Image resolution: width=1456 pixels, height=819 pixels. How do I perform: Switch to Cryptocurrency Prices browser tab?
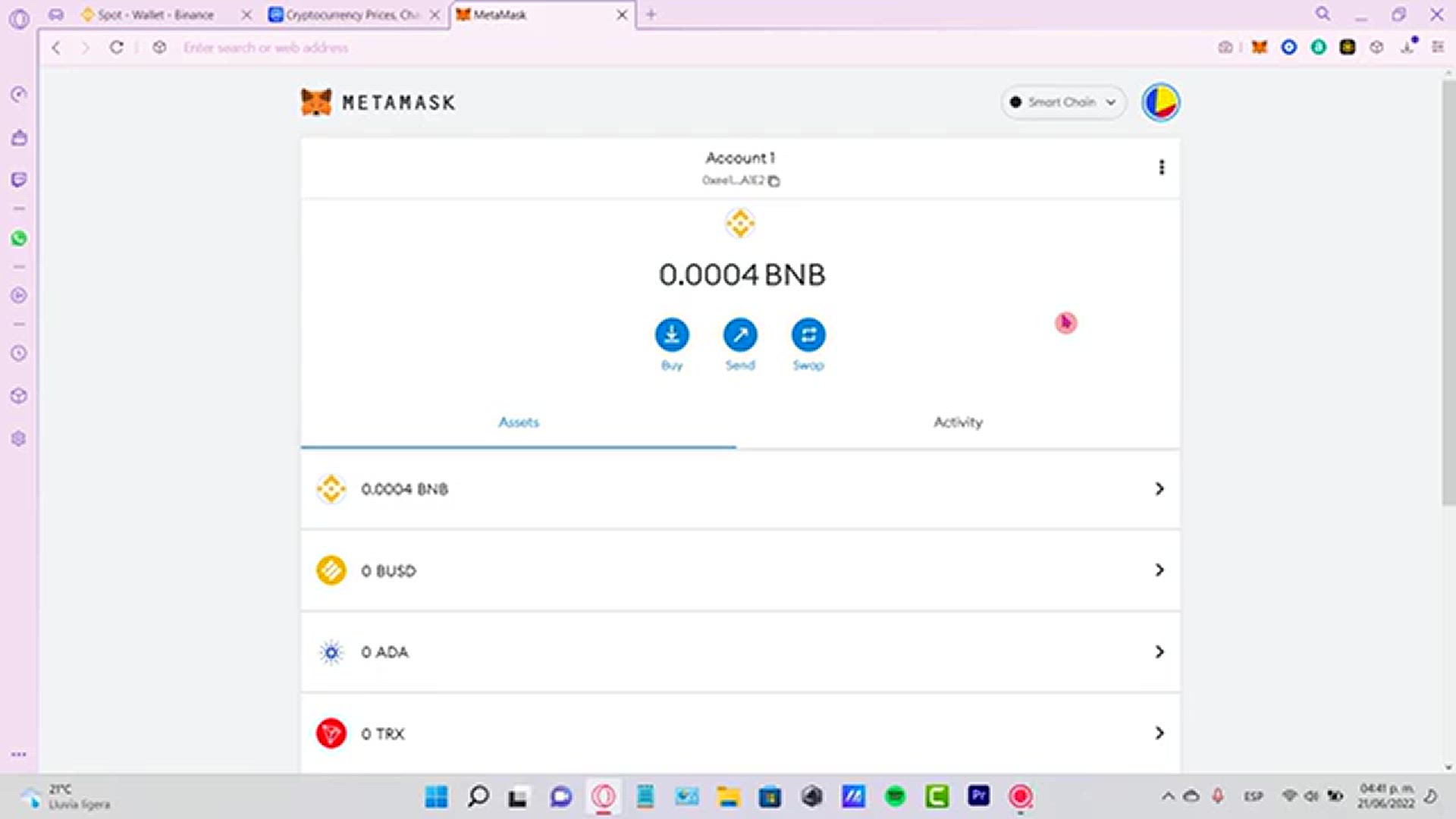coord(351,14)
